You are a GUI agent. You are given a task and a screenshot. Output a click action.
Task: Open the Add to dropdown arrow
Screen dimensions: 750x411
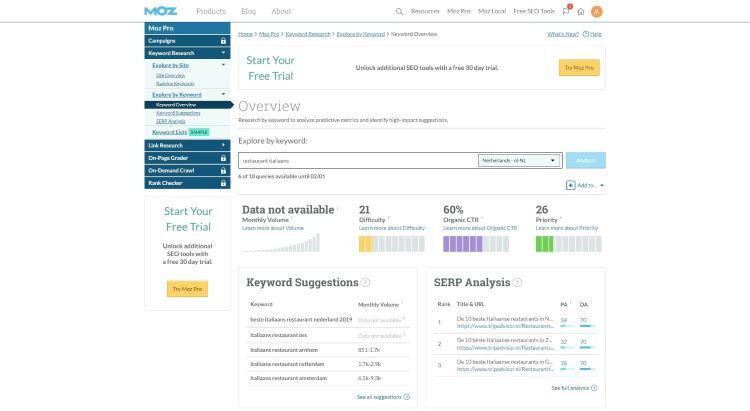pyautogui.click(x=602, y=185)
